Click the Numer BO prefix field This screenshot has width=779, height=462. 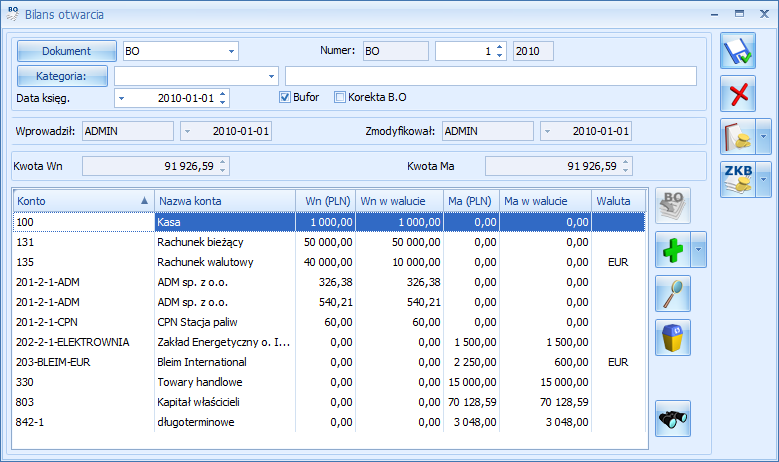(x=395, y=51)
